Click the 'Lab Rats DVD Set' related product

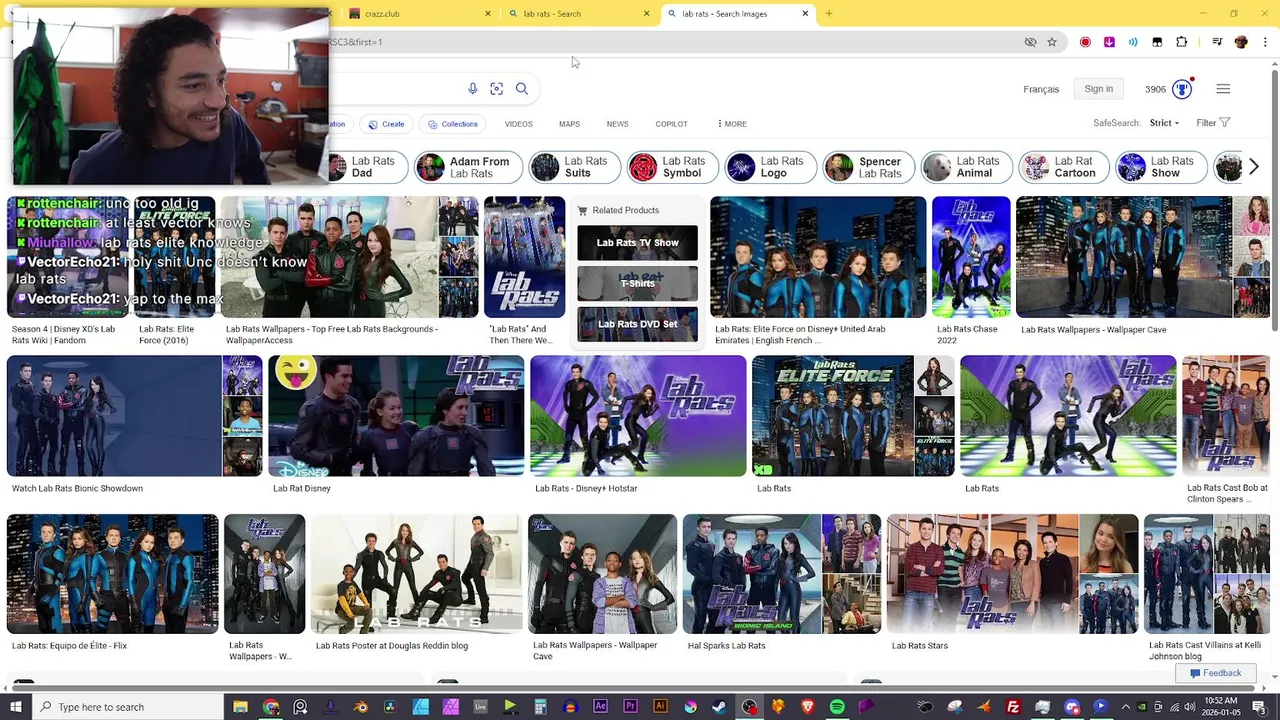click(x=637, y=324)
